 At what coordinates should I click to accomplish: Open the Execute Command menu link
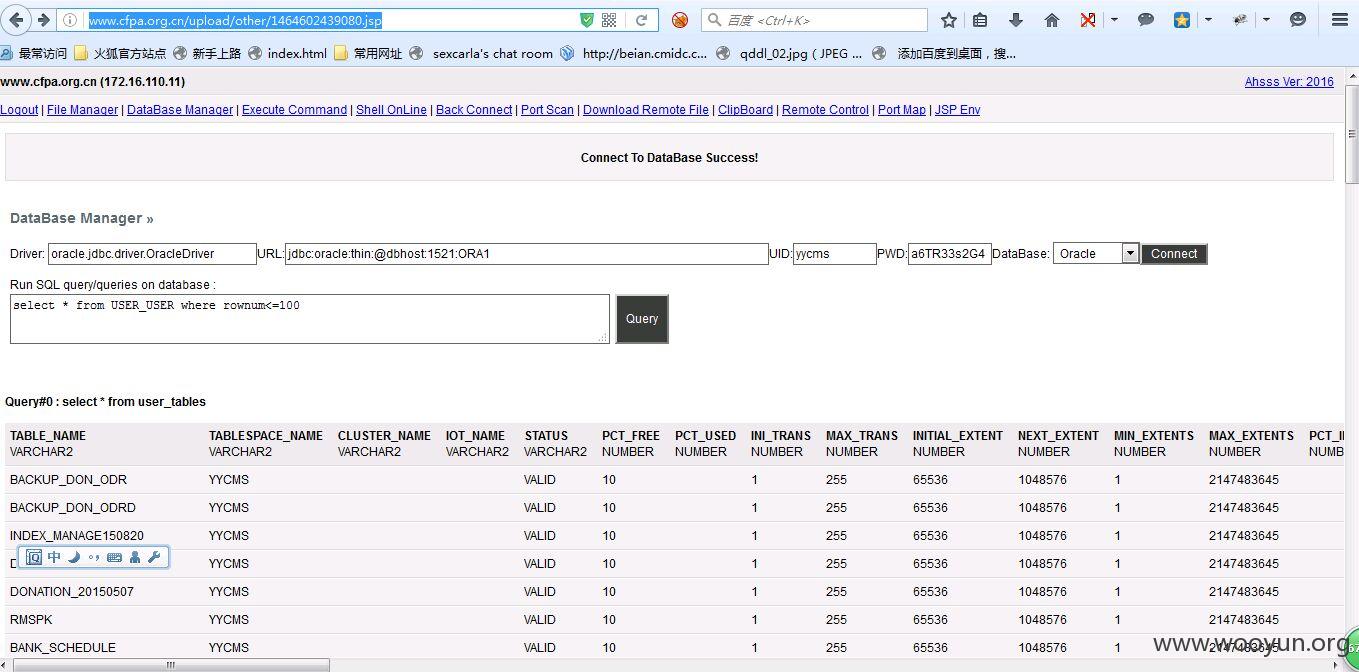pyautogui.click(x=294, y=110)
